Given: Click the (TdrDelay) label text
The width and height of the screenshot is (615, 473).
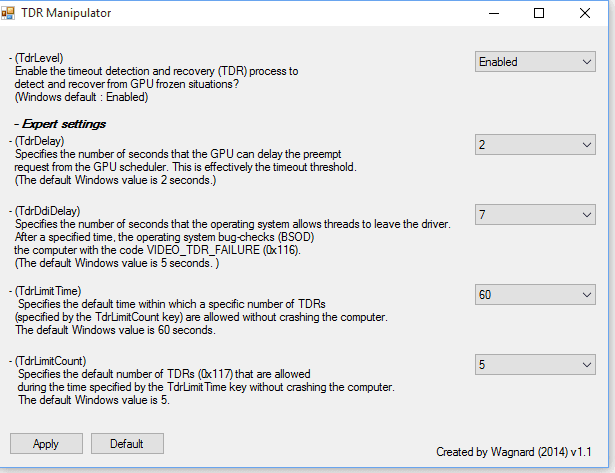Looking at the screenshot, I should pos(39,141).
